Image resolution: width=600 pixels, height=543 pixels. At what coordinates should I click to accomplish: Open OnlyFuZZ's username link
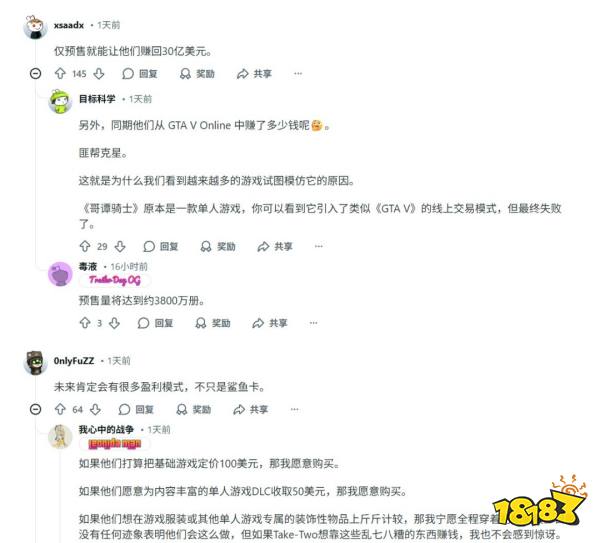pos(74,361)
